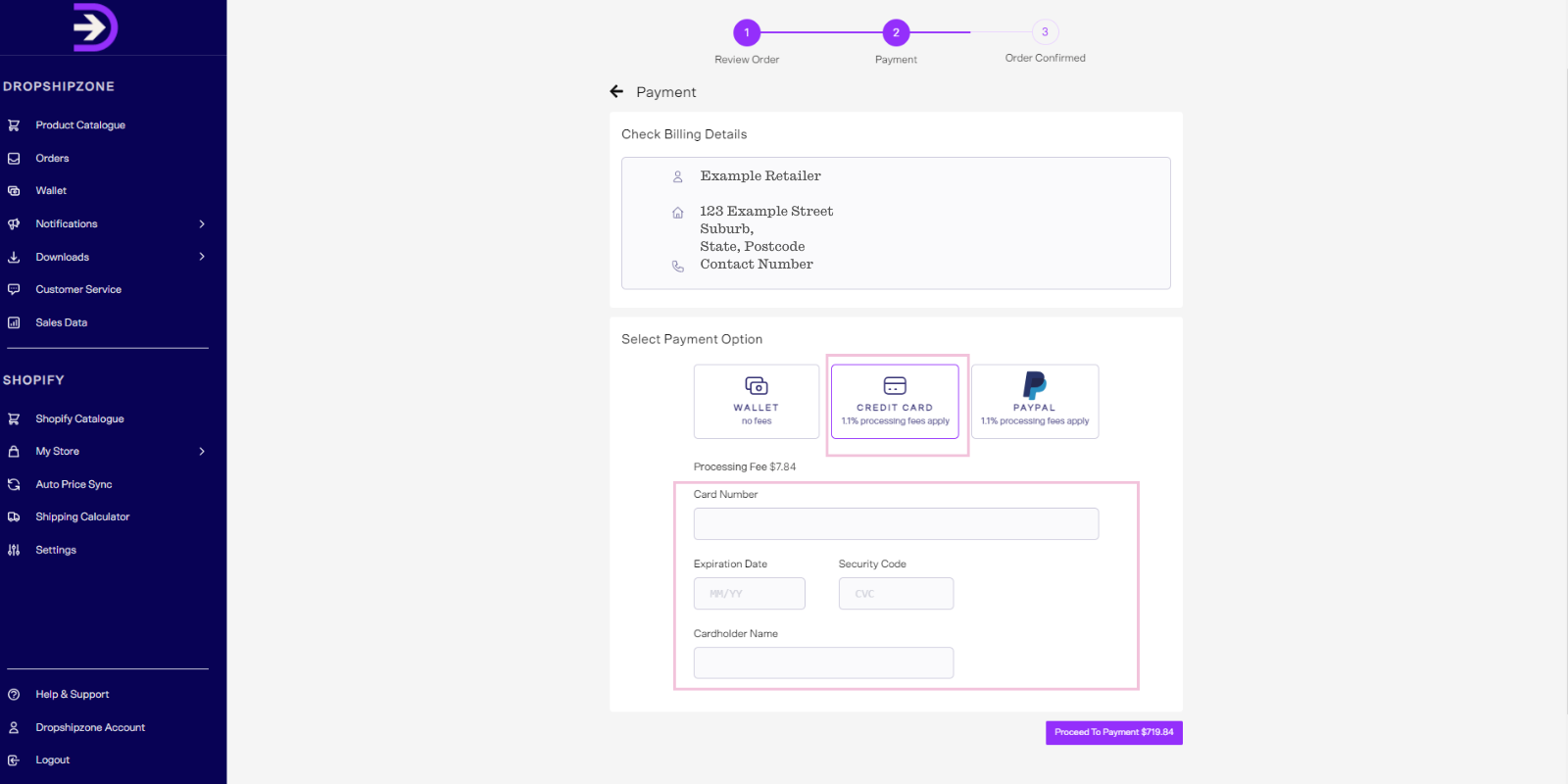Click the Dropshipzone arrow logo
This screenshot has height=784, width=1568.
95,27
